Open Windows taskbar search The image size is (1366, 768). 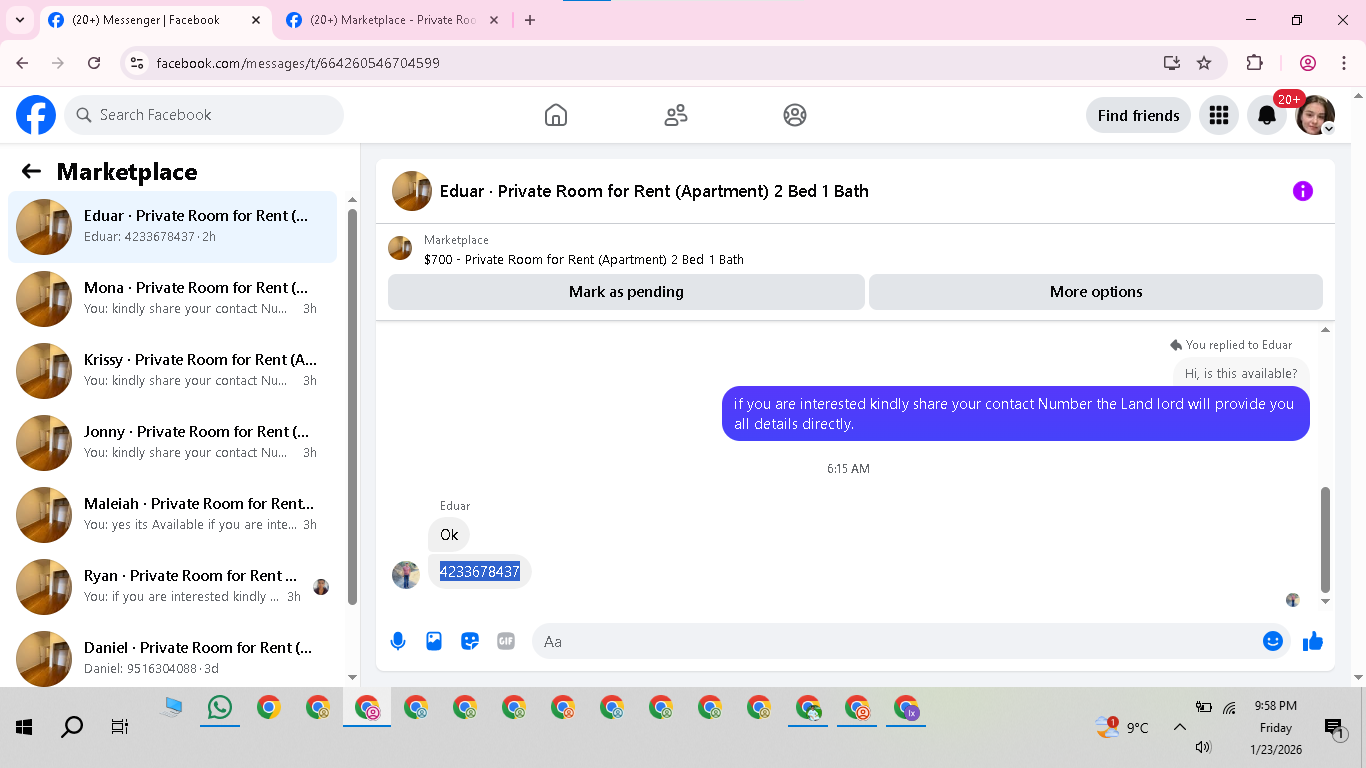72,727
